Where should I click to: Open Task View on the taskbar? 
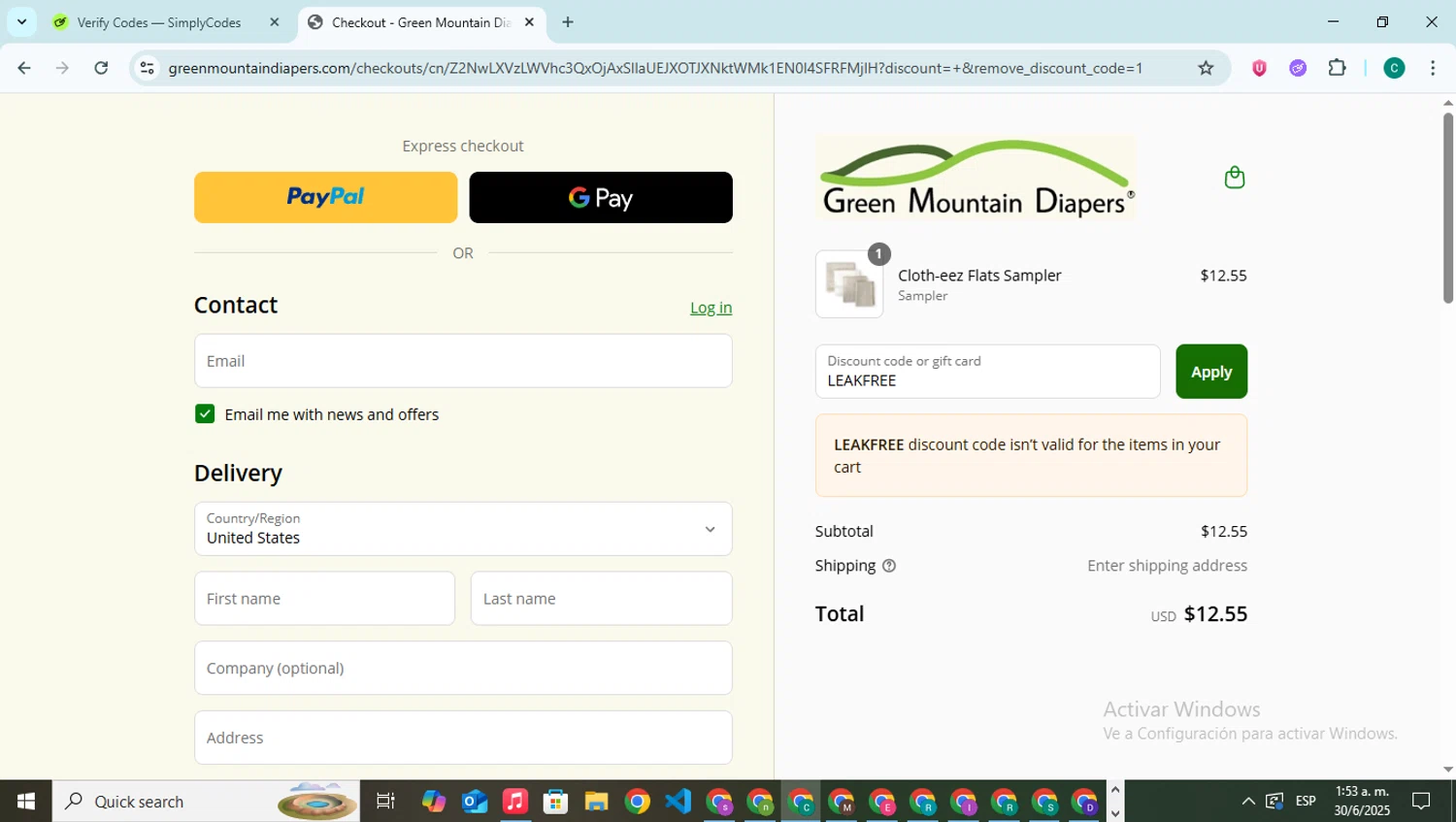pos(385,802)
